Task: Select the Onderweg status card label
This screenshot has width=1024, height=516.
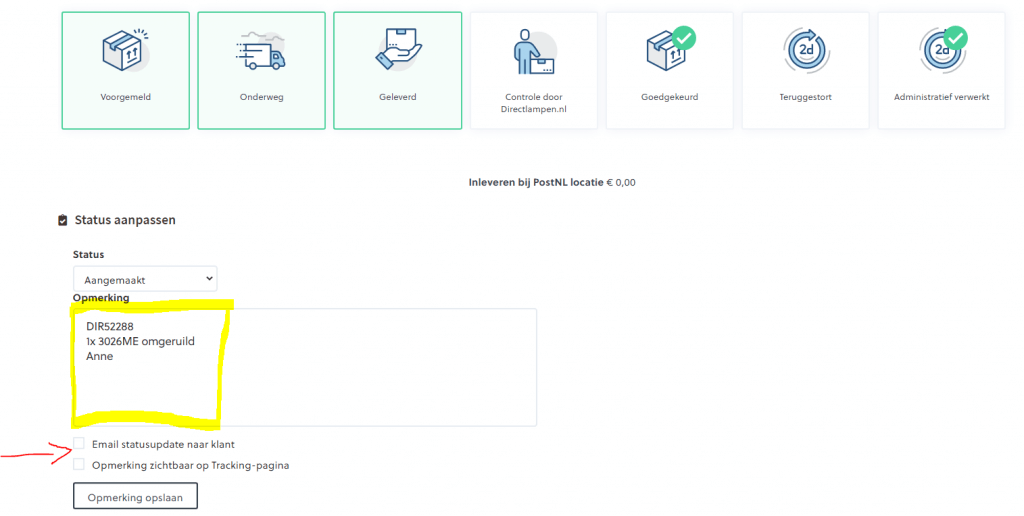Action: pos(261,98)
